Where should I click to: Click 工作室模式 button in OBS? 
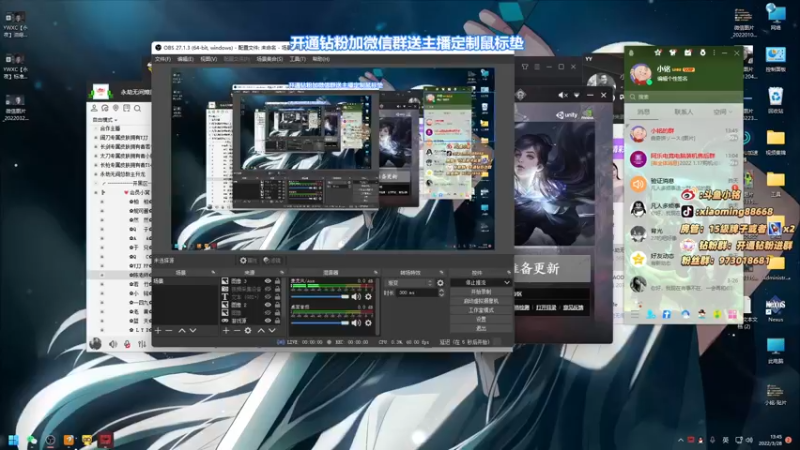(x=481, y=310)
